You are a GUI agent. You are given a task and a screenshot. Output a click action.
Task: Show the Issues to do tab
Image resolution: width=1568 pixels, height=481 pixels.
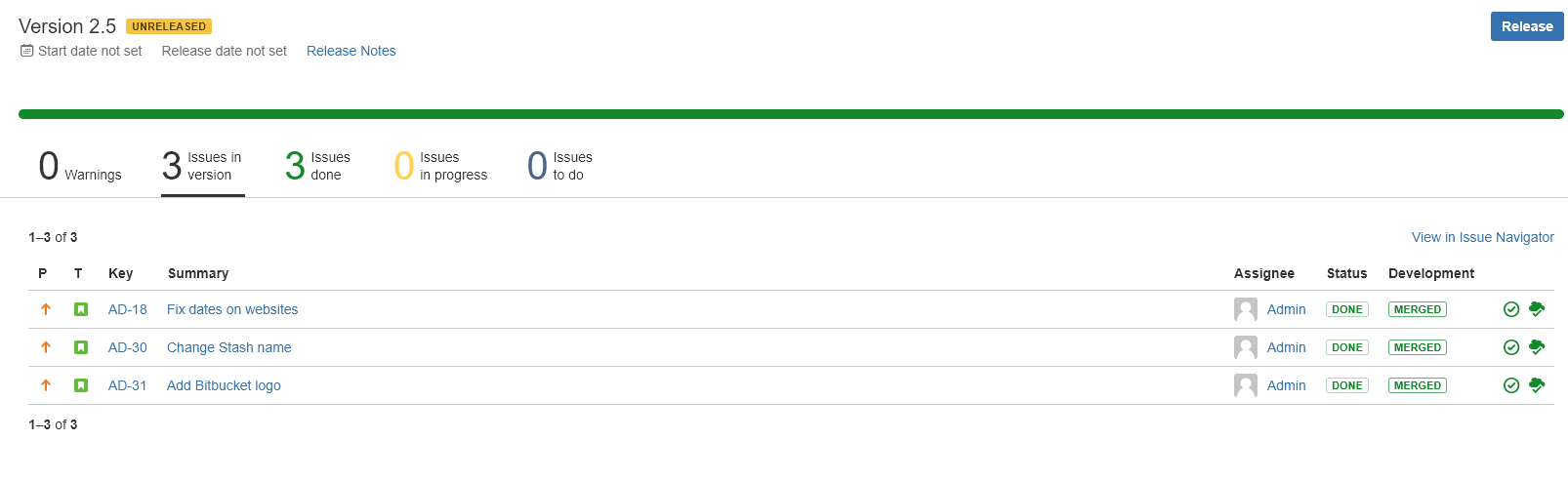559,166
